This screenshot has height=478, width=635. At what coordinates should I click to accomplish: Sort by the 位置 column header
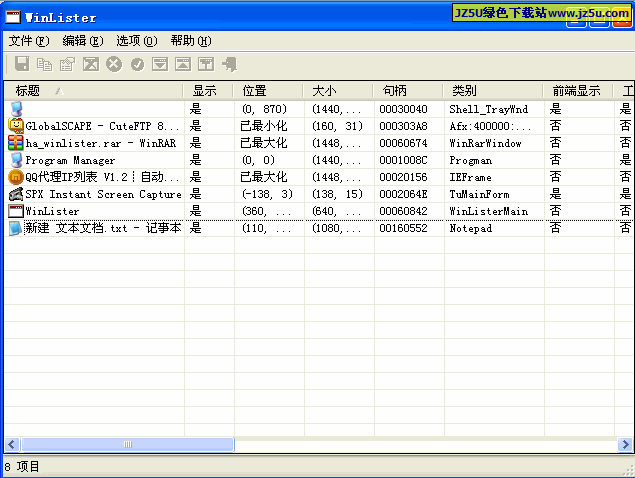pyautogui.click(x=268, y=91)
